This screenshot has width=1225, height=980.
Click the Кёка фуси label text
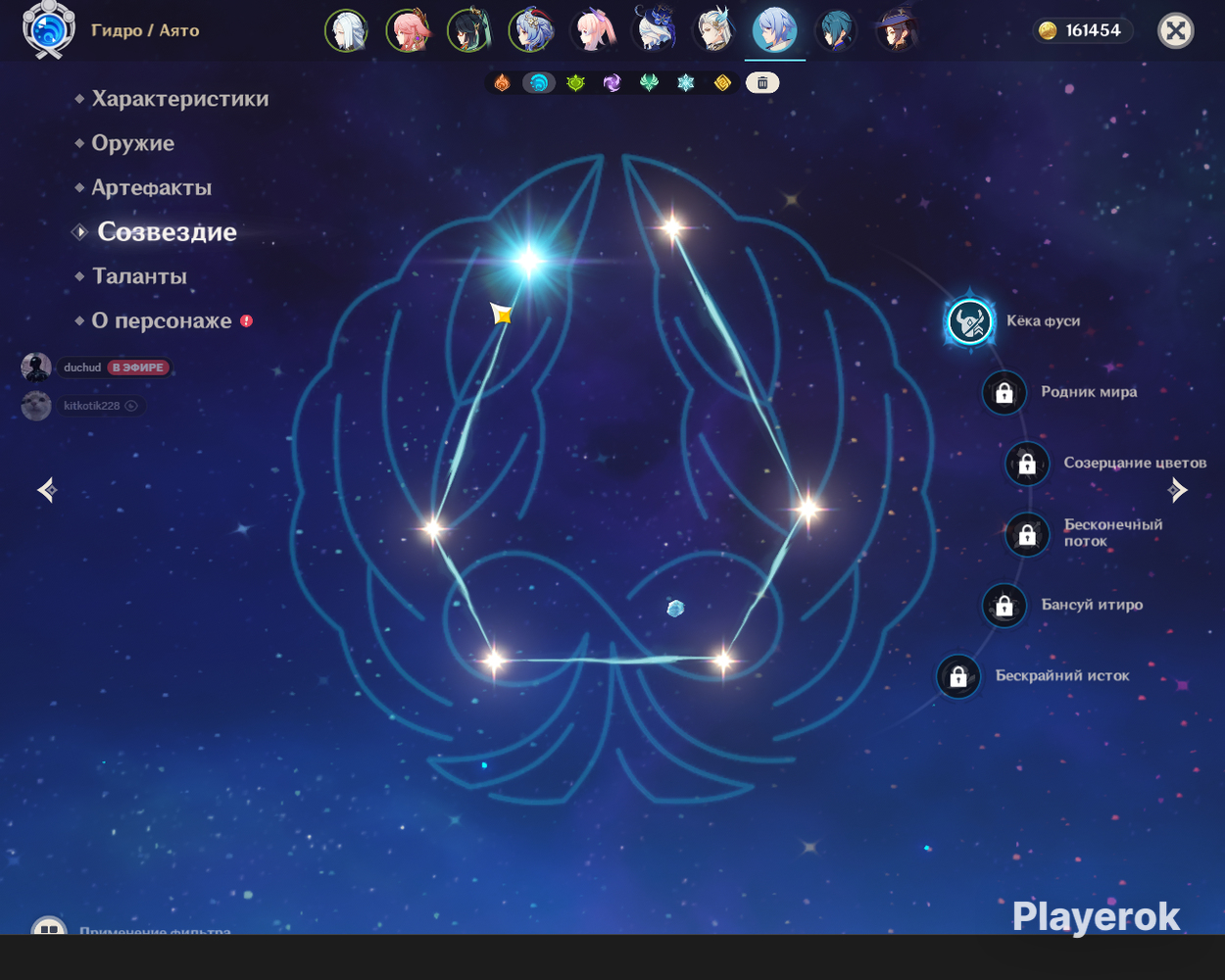click(x=1043, y=320)
